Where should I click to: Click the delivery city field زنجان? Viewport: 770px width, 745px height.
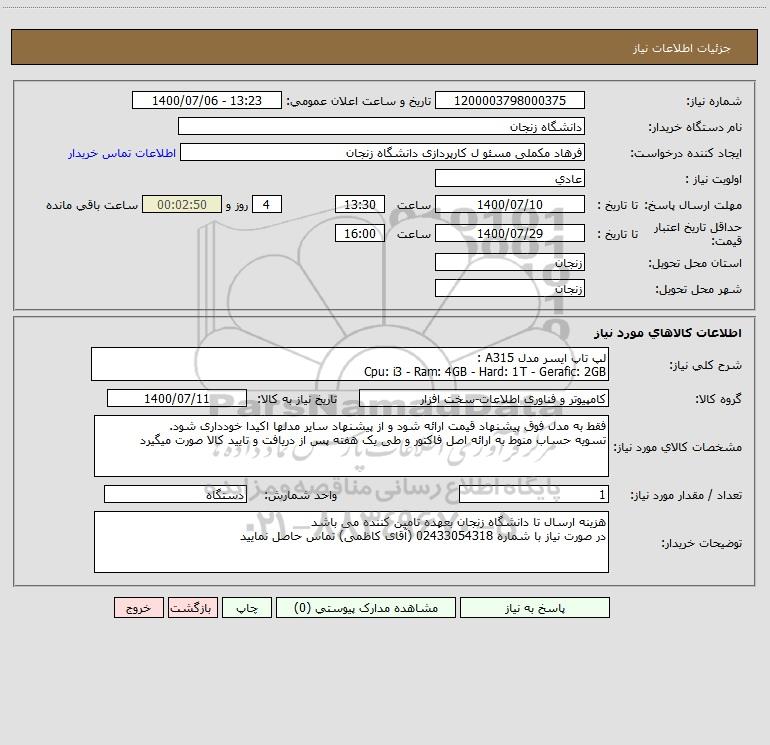510,288
